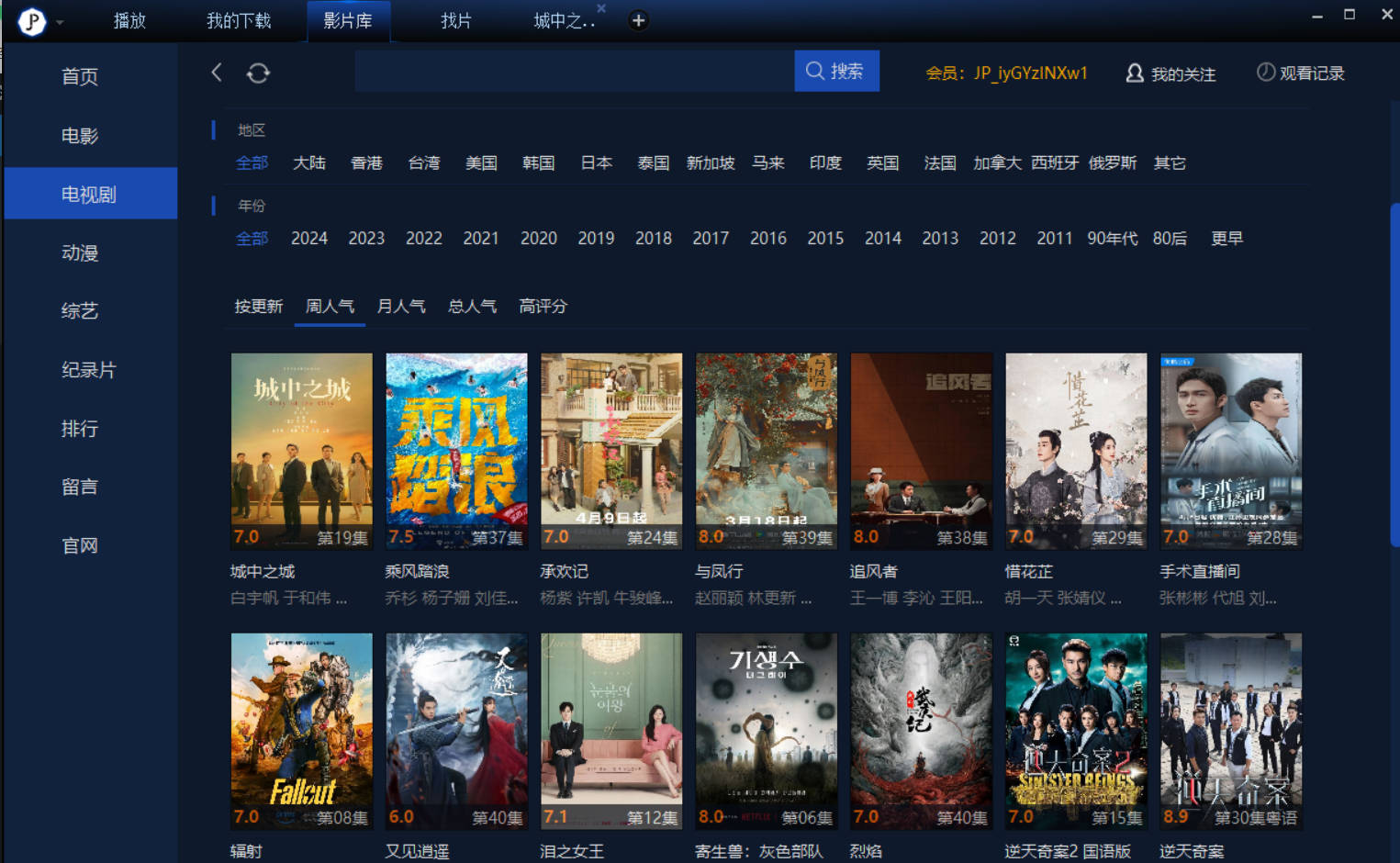This screenshot has width=1400, height=863.
Task: Filter year by 90年代
Action: 1113,238
